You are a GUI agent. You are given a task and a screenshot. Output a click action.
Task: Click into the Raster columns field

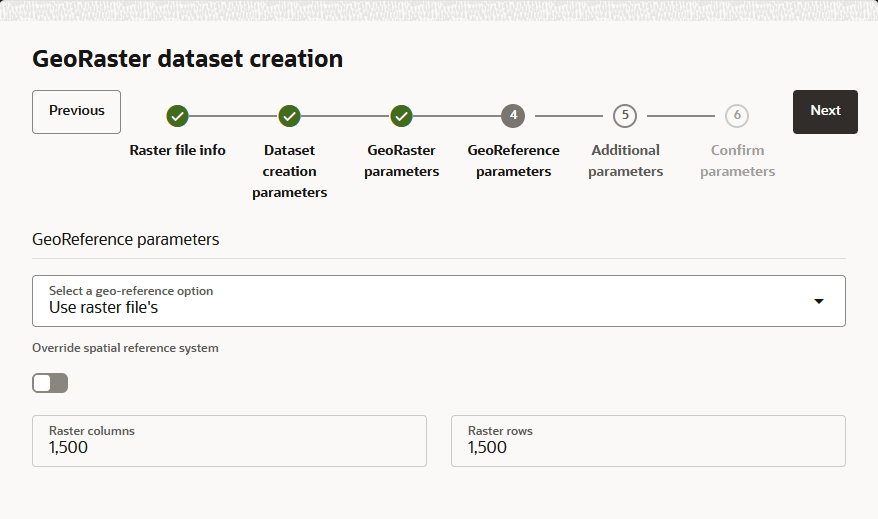[230, 441]
